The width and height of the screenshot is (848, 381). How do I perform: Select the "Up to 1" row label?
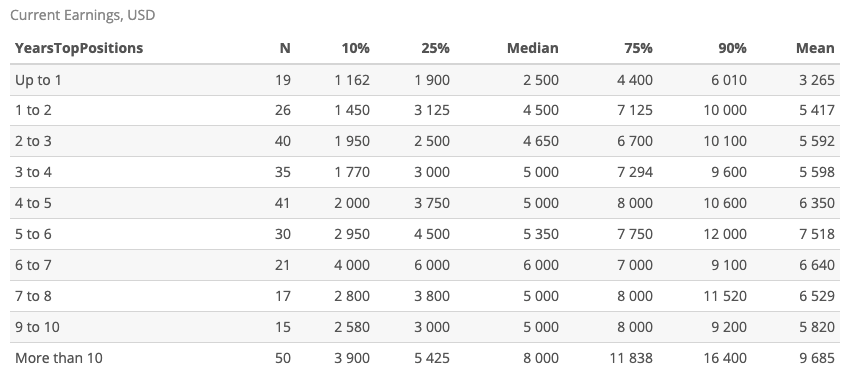[38, 80]
